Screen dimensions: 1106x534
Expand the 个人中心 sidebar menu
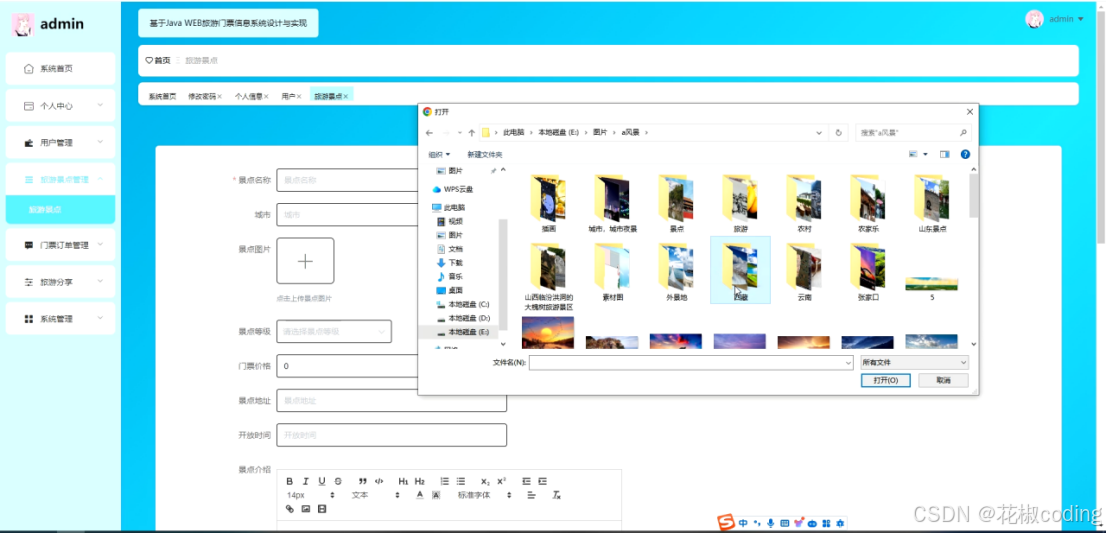point(60,106)
